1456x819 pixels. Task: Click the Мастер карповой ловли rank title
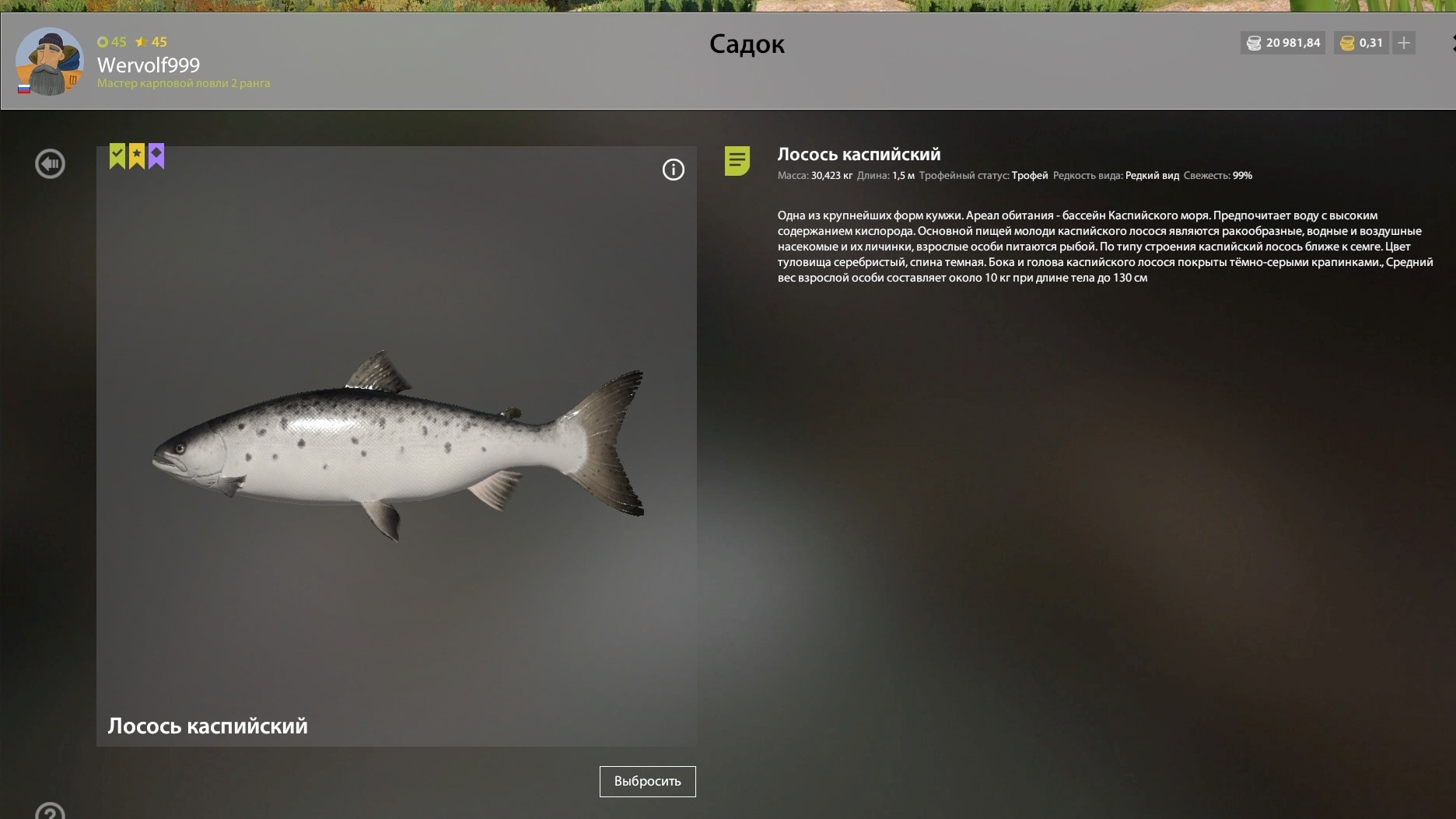(x=184, y=83)
